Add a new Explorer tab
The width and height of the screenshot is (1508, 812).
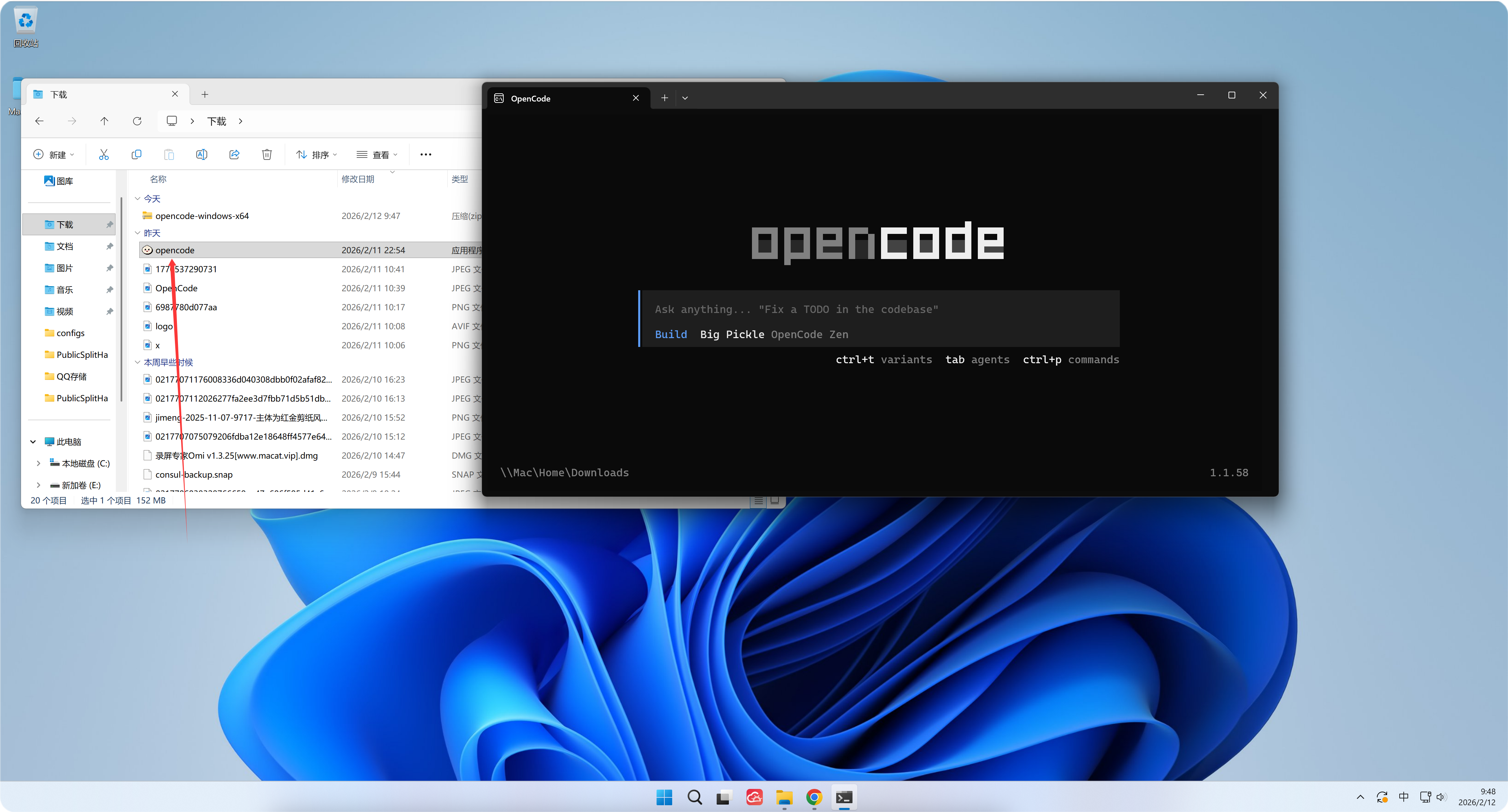pos(205,94)
